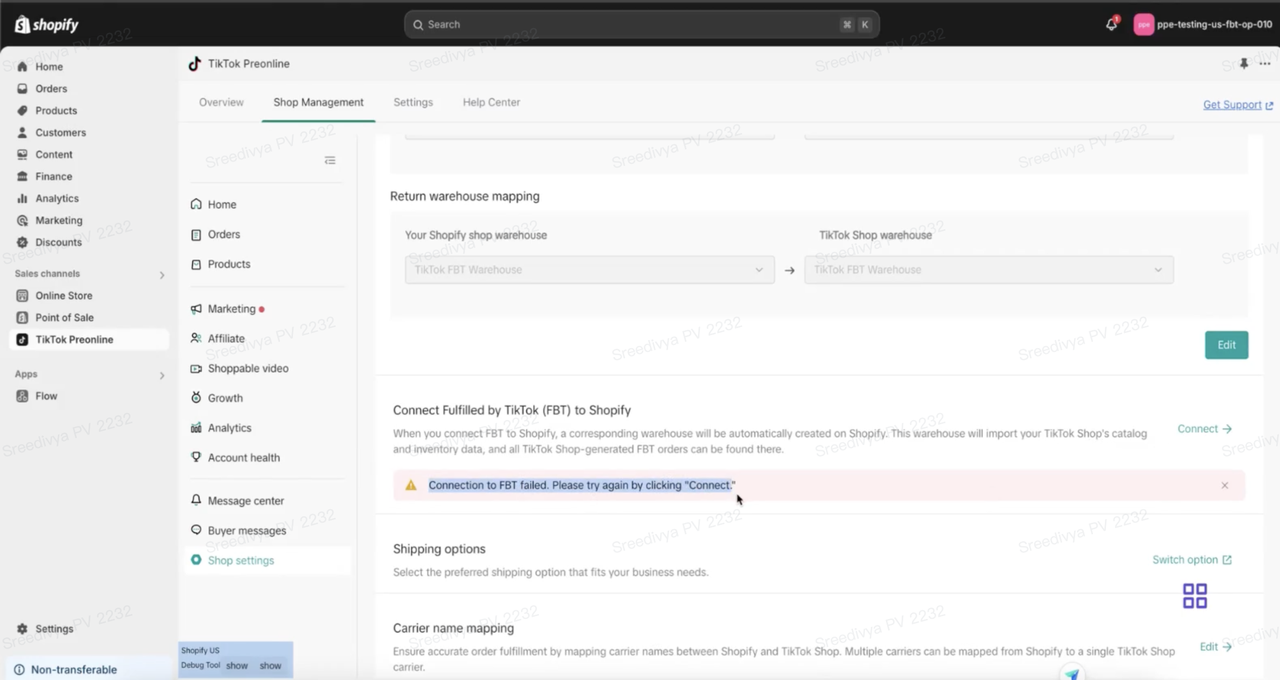Open Shoppable video in TikTok sidebar
Screen dimensions: 1280x680
[247, 368]
